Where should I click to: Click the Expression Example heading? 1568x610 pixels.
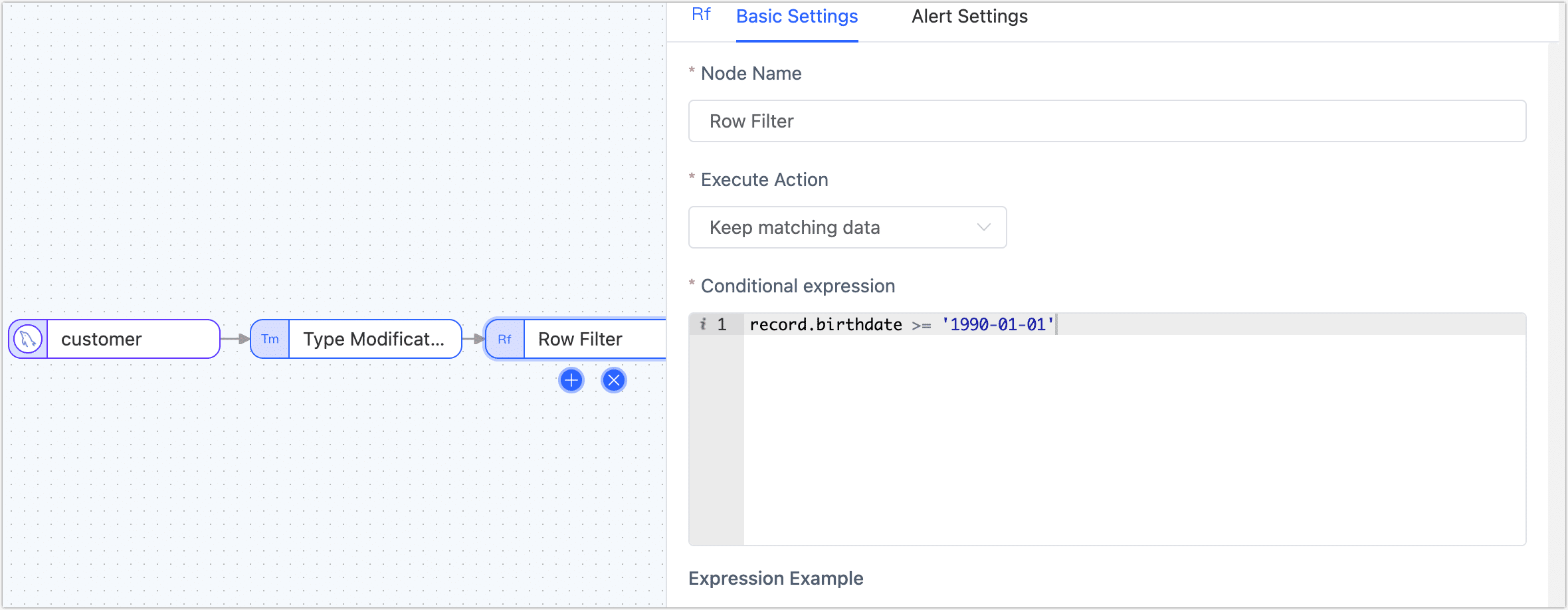point(775,578)
